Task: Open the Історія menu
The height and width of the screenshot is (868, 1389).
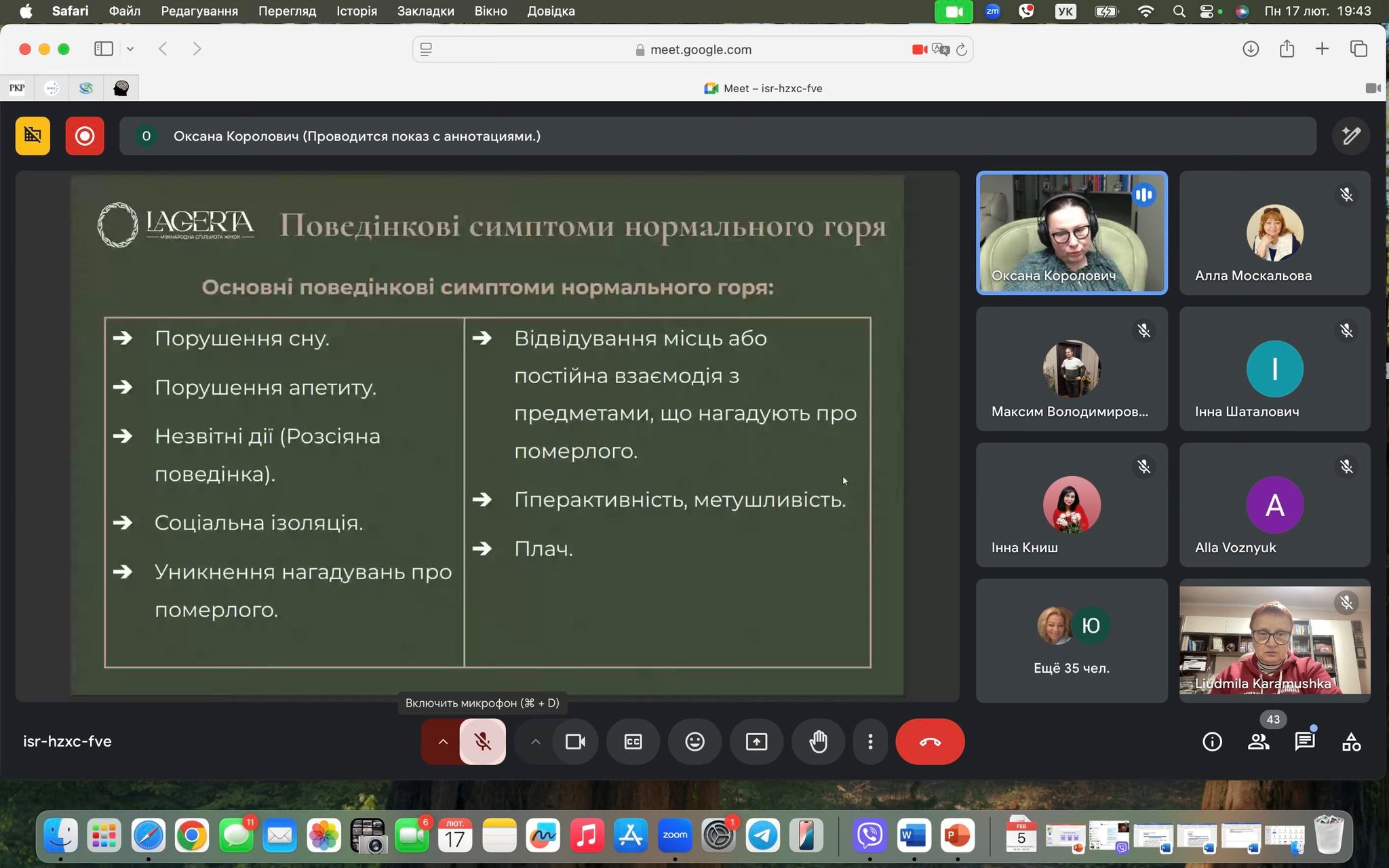Action: [357, 11]
